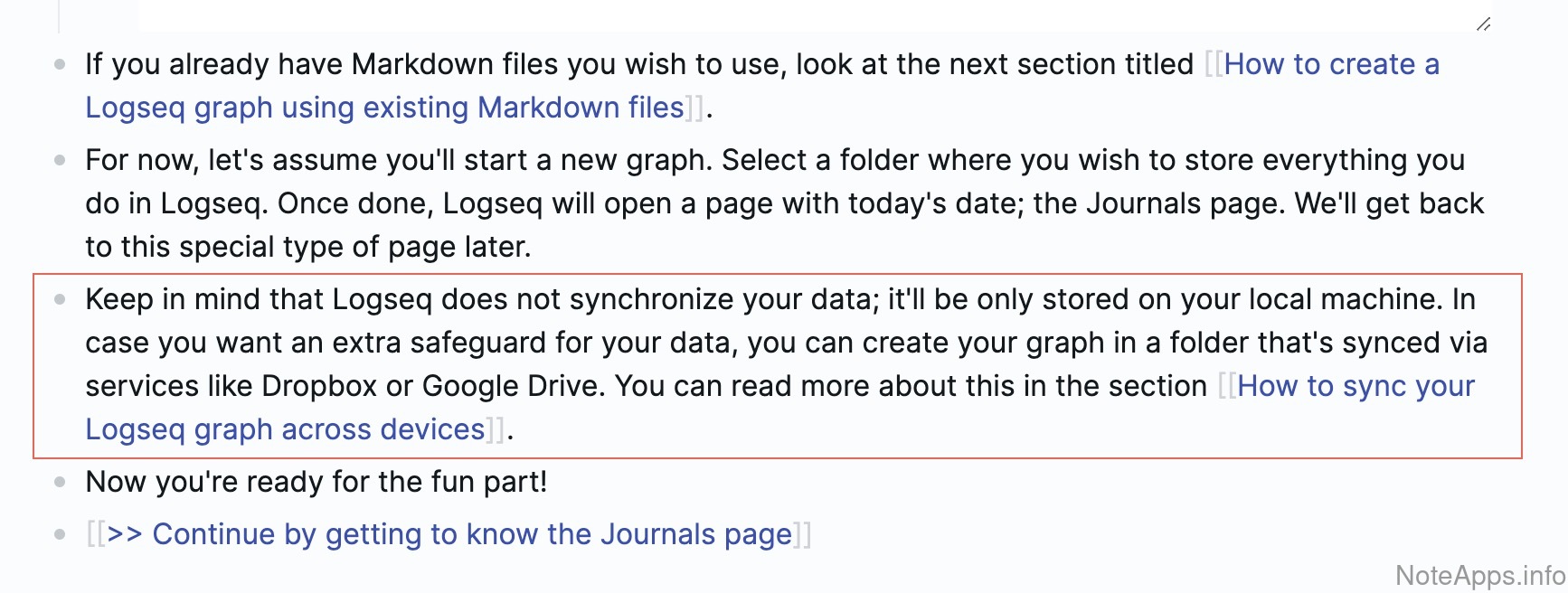Click bullet next to "Now you're ready"
This screenshot has height=593, width=1568.
tap(60, 482)
